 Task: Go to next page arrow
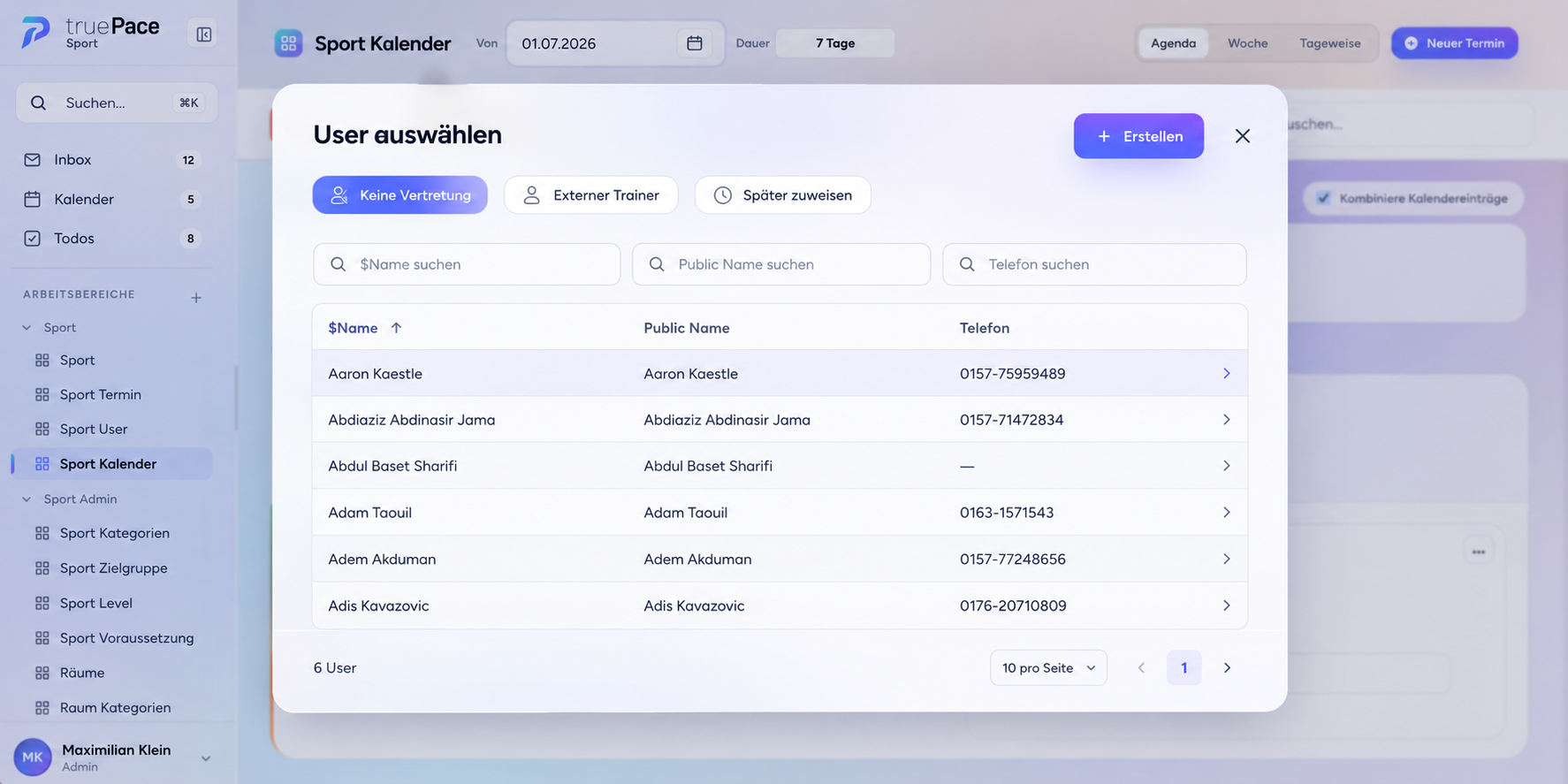click(x=1227, y=668)
